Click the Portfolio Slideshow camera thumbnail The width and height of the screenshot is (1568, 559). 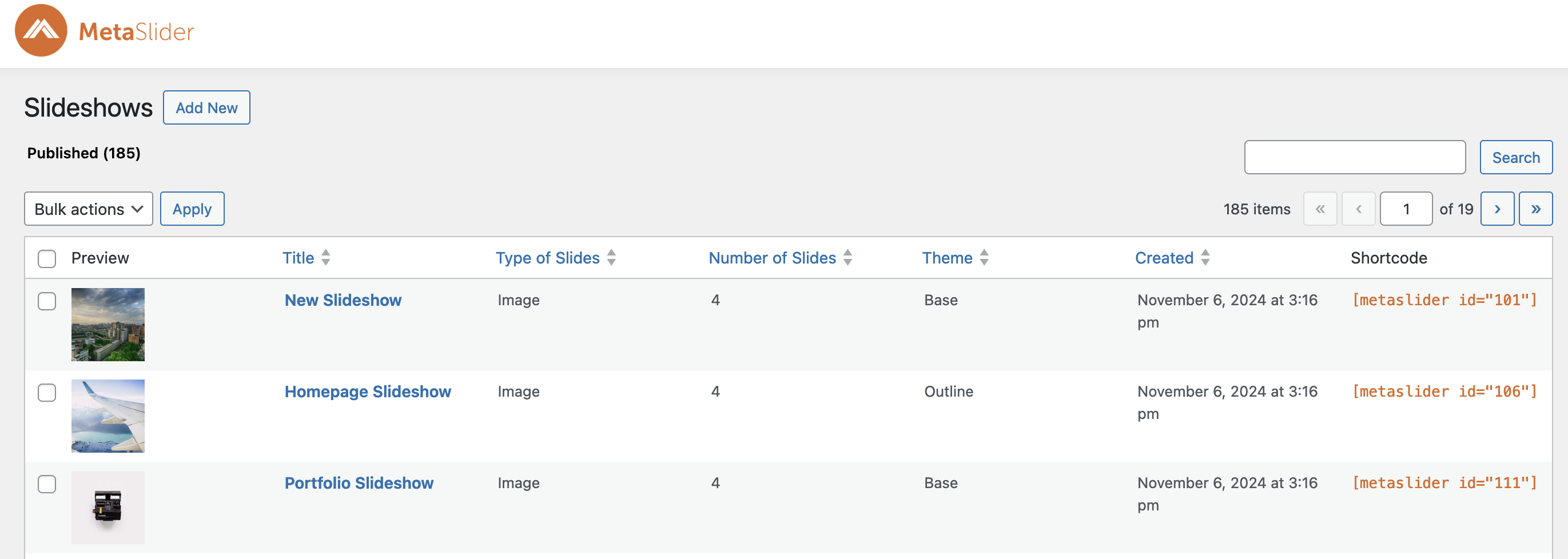point(108,506)
